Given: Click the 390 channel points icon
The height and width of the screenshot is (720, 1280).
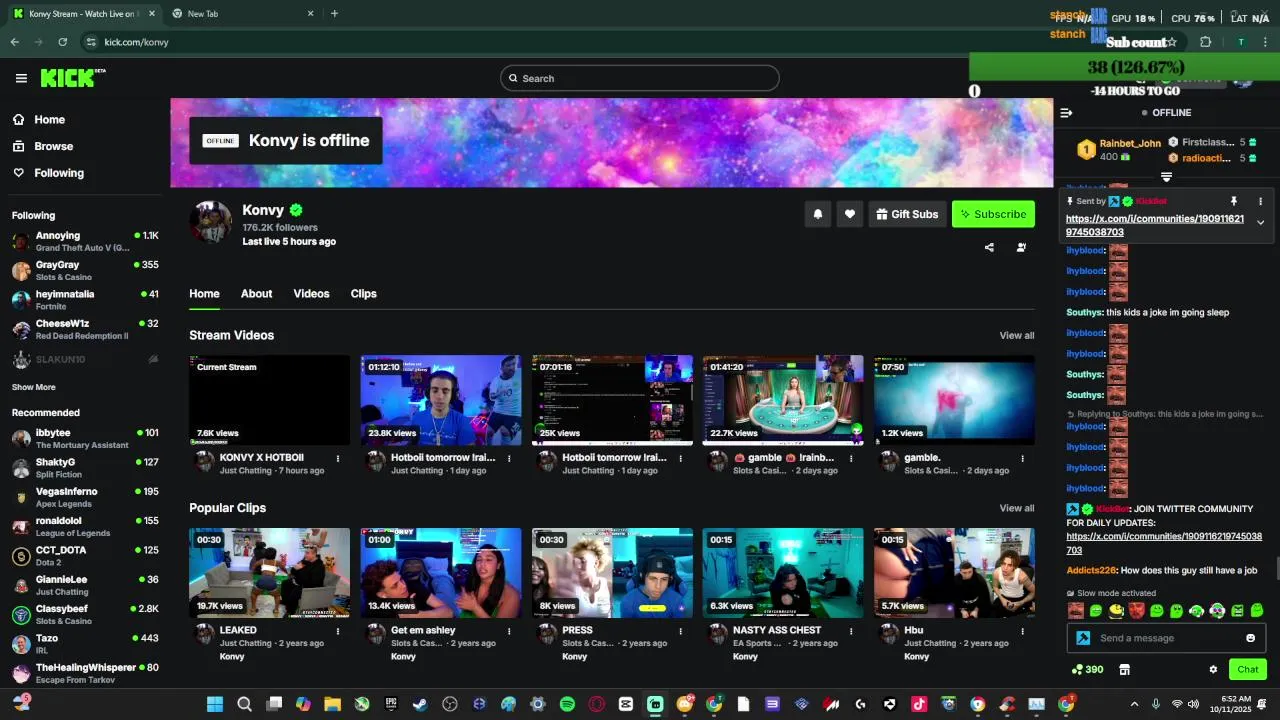Looking at the screenshot, I should [1087, 670].
